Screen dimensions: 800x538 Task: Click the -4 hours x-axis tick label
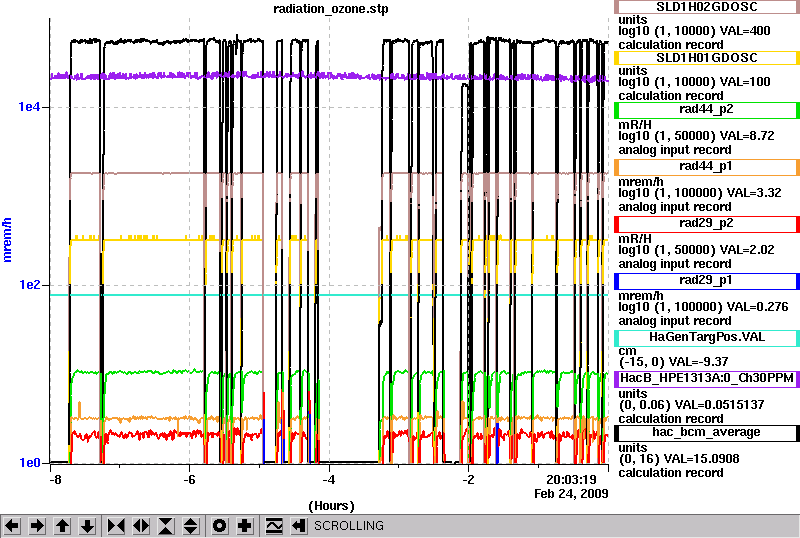click(x=329, y=480)
